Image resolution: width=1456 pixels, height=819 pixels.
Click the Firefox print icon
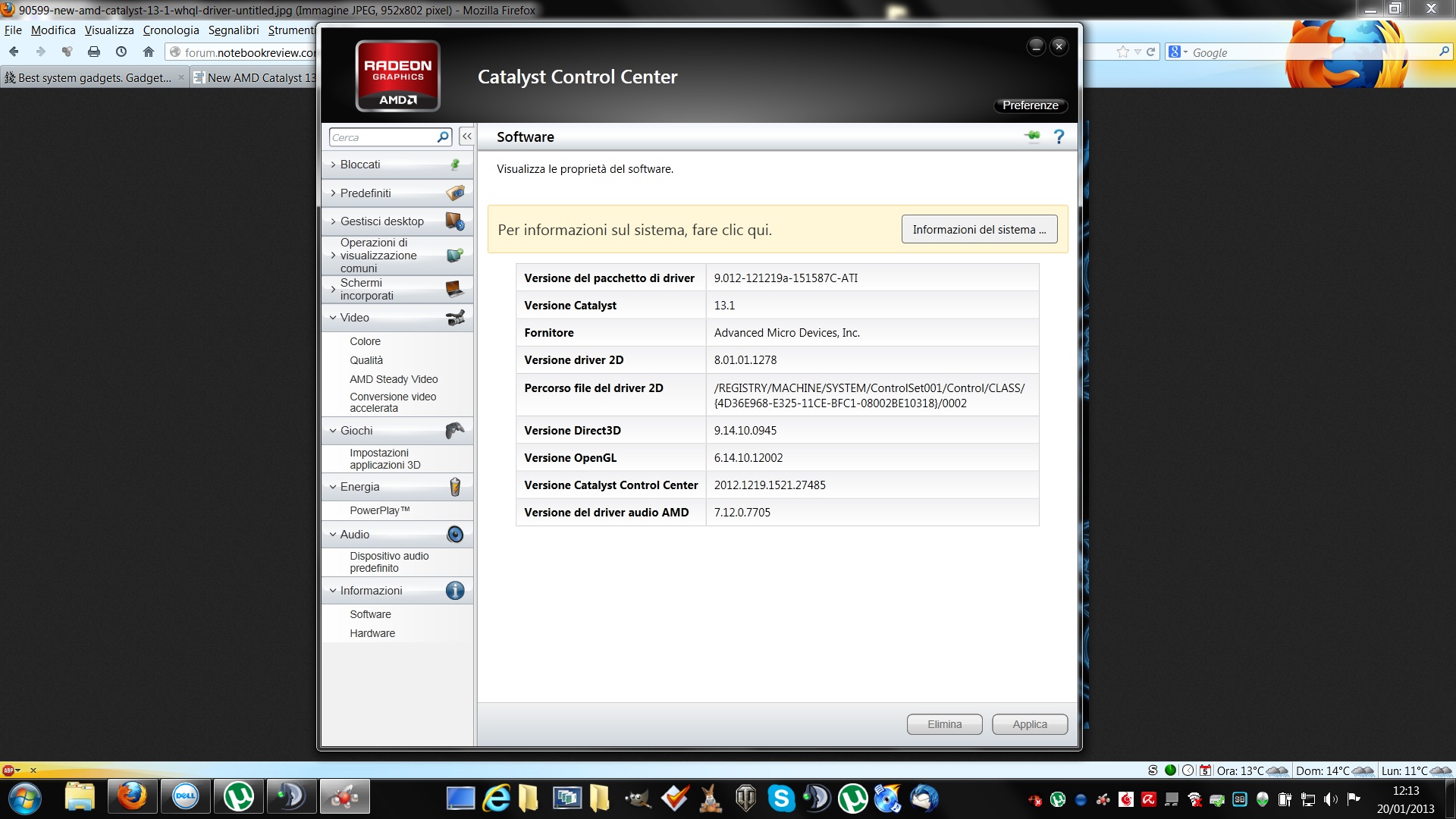click(94, 52)
